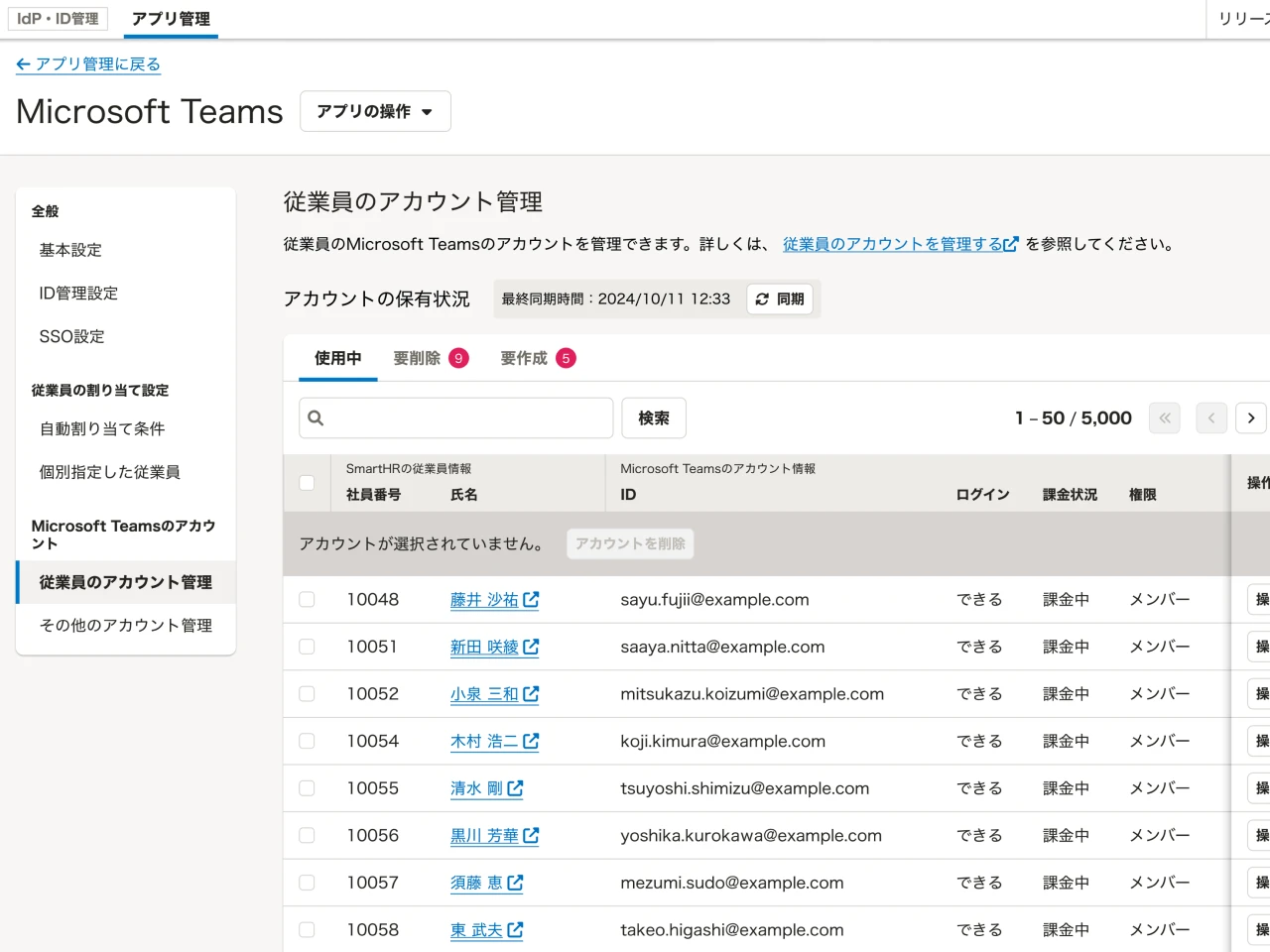Check the row for employee 10051
This screenshot has height=952, width=1270.
tap(307, 647)
